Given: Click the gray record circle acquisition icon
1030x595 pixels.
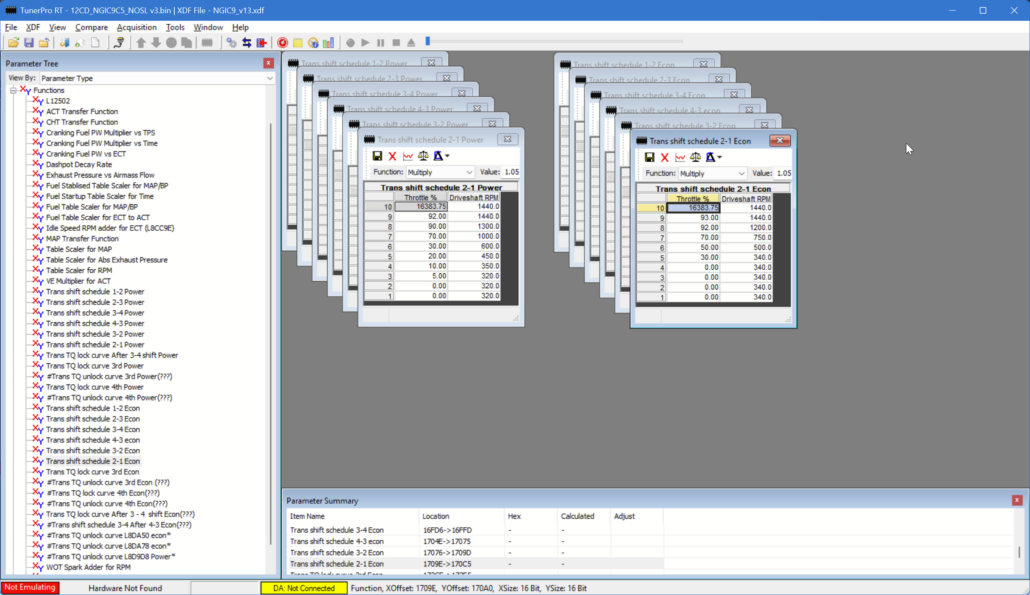Looking at the screenshot, I should click(350, 43).
